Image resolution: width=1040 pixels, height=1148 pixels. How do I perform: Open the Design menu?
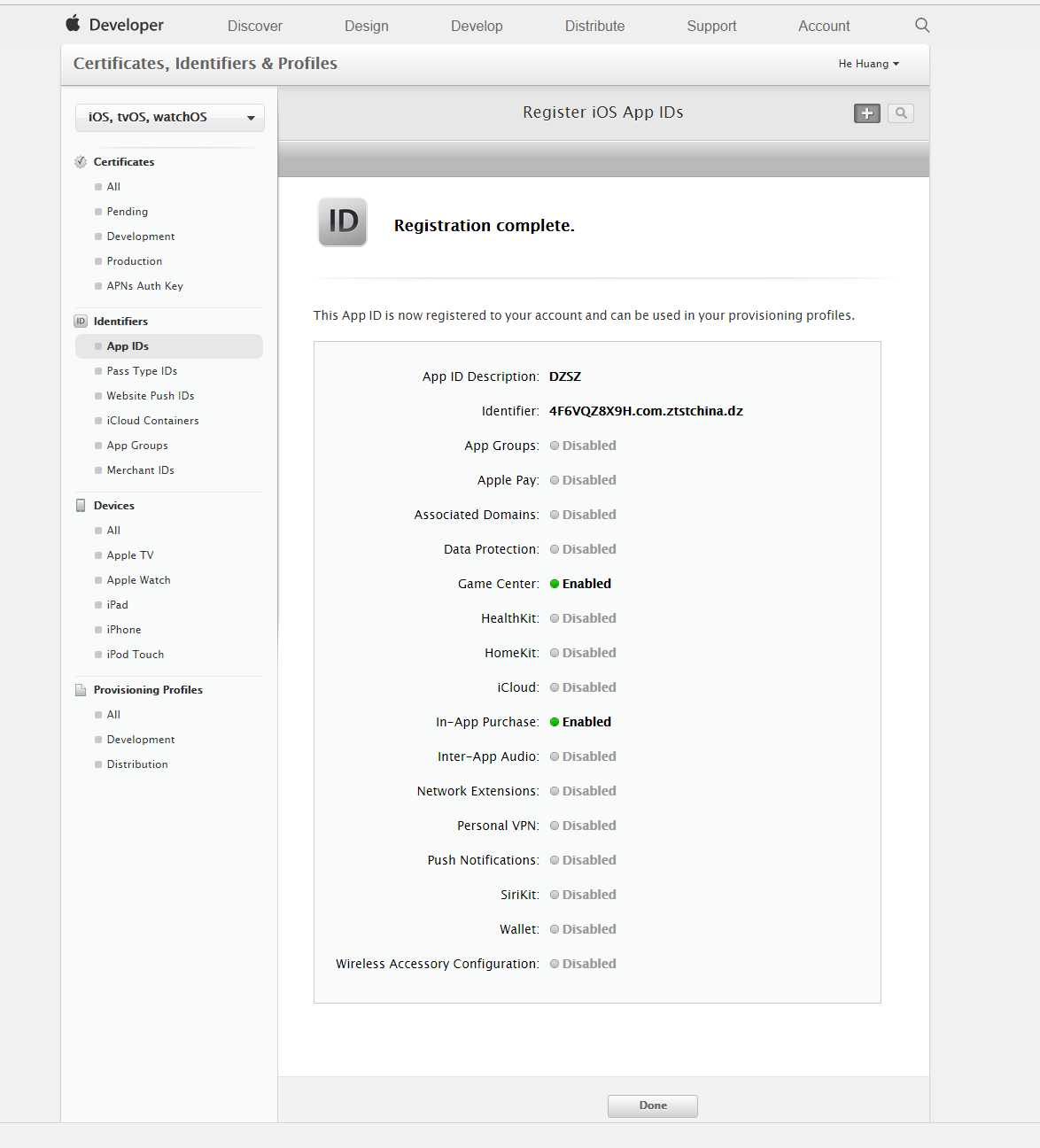(x=367, y=26)
